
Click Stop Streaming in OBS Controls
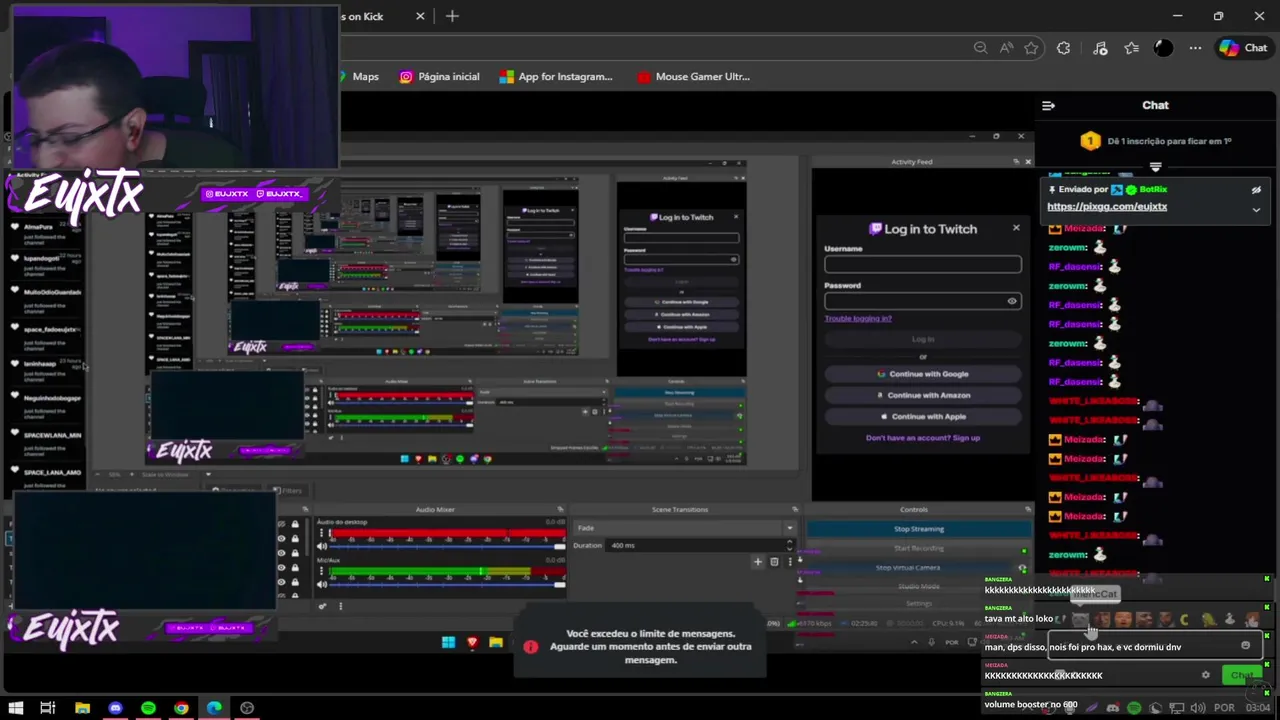pyautogui.click(x=919, y=529)
